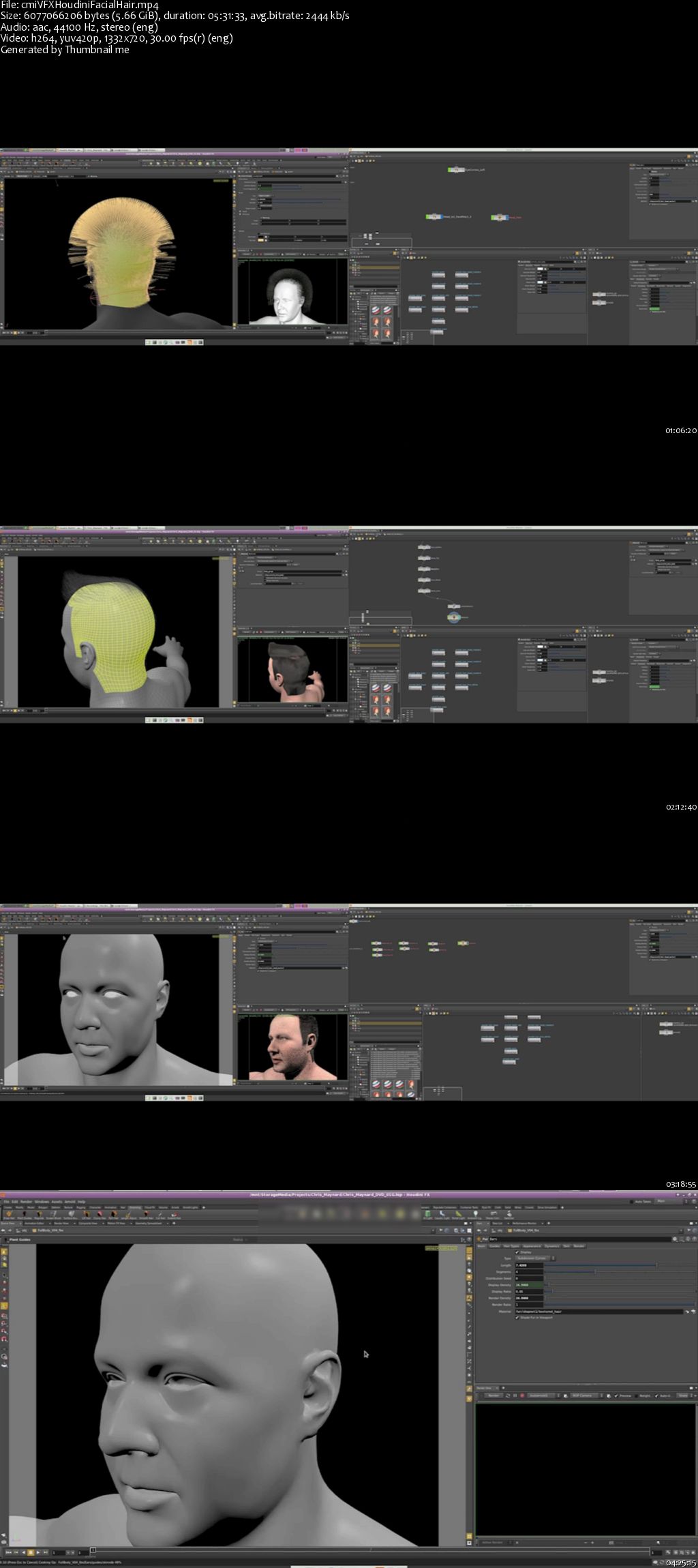
Task: Switch to the Hair Types parameter tab
Action: tap(511, 1246)
